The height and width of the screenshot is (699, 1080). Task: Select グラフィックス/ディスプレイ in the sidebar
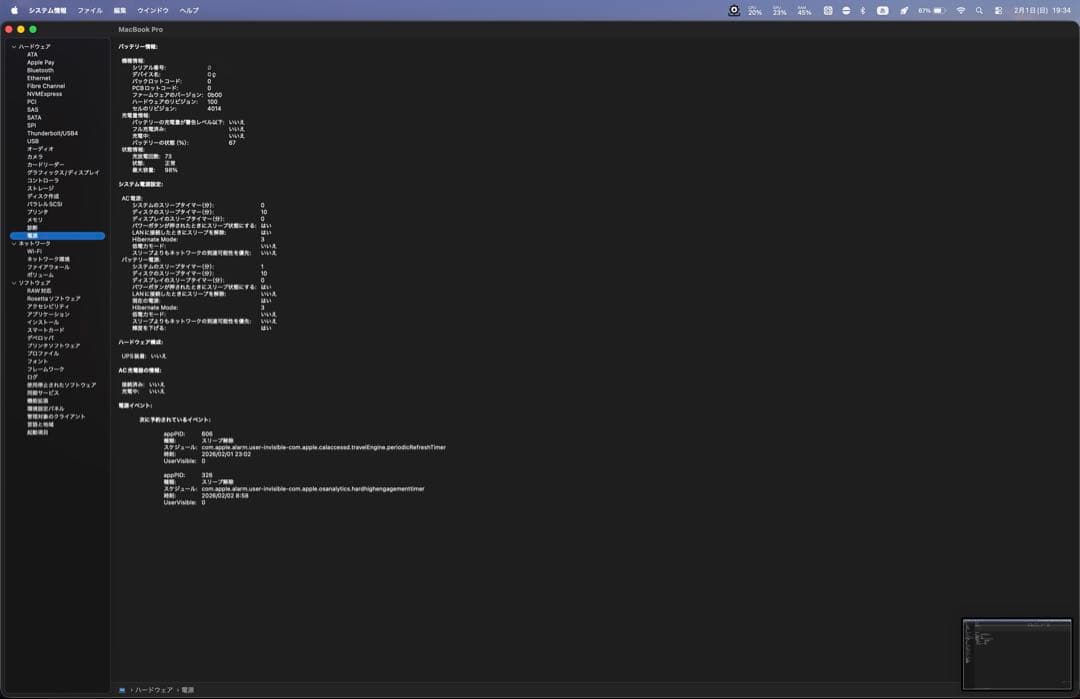click(x=63, y=173)
